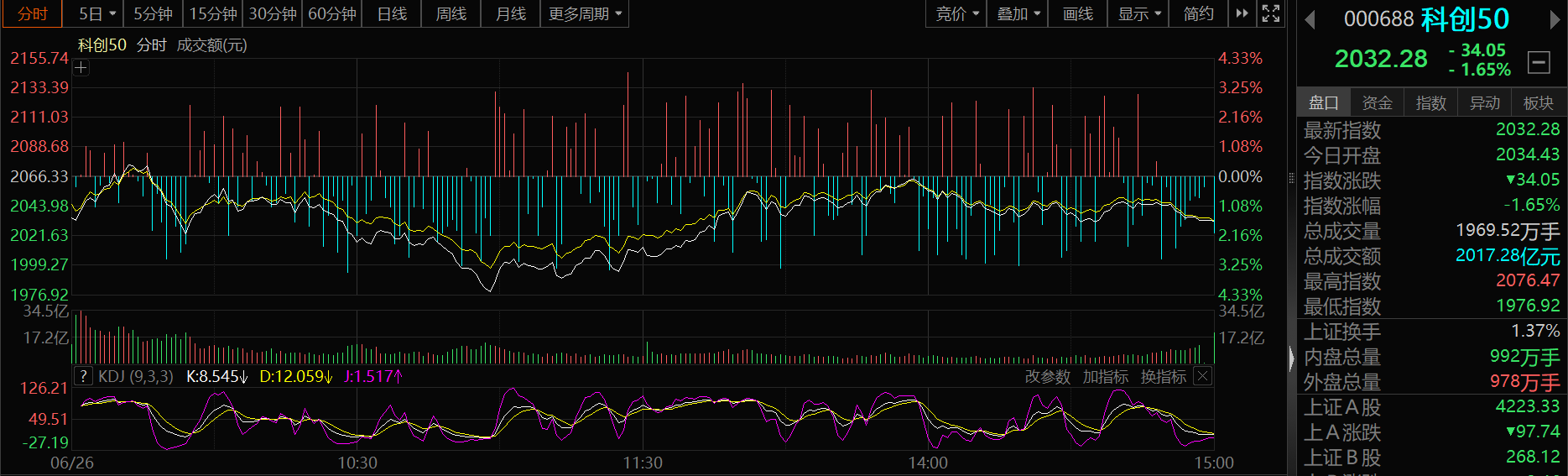This screenshot has width=1568, height=476.
Task: Click the 11:30 time axis marker
Action: 643,463
